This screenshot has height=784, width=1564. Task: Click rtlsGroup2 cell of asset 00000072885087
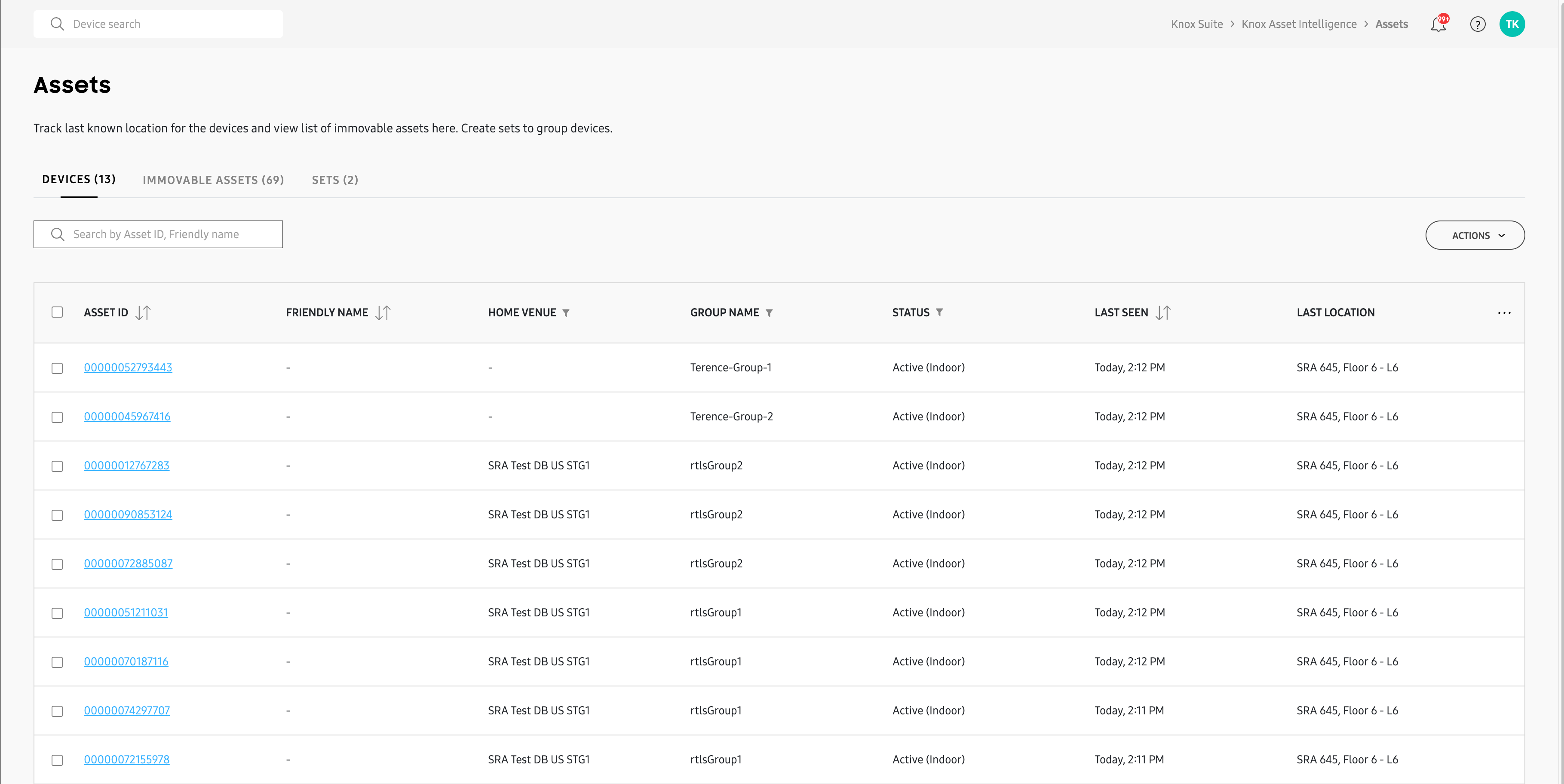[x=716, y=564]
